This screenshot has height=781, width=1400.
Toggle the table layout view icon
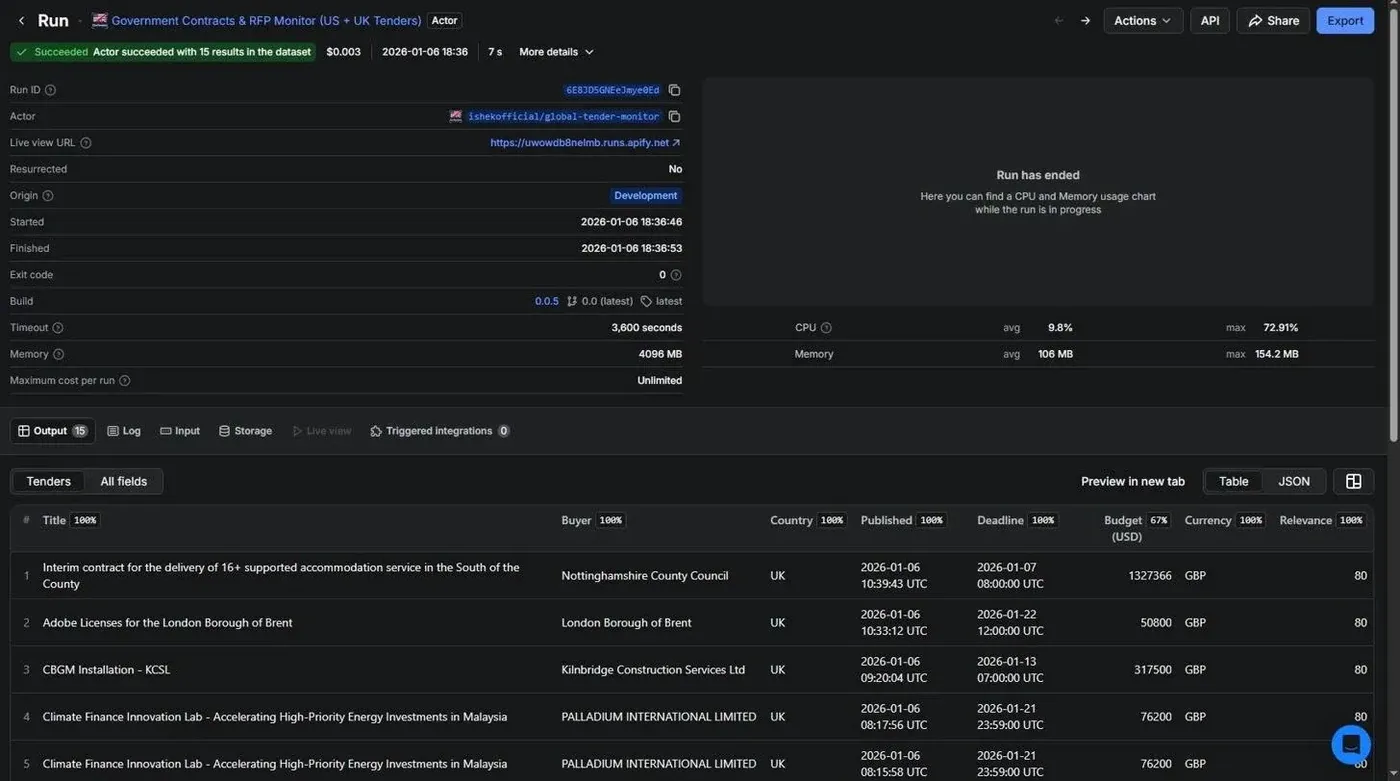1353,481
